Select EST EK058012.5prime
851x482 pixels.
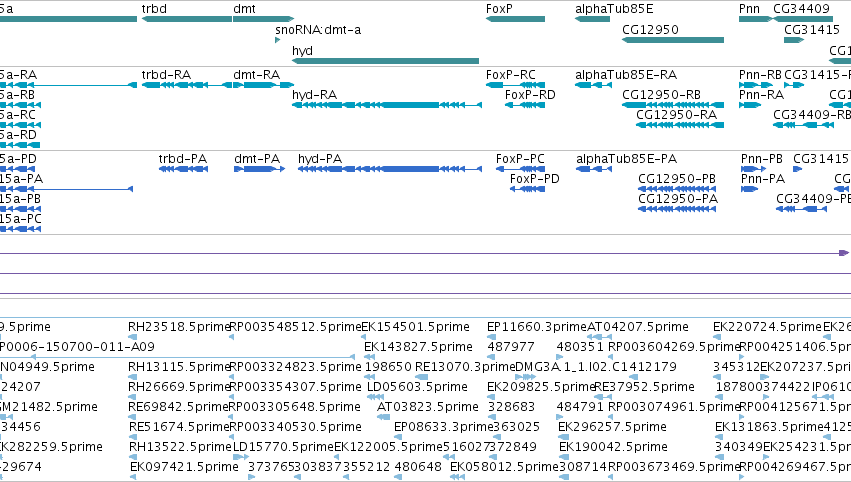504,467
